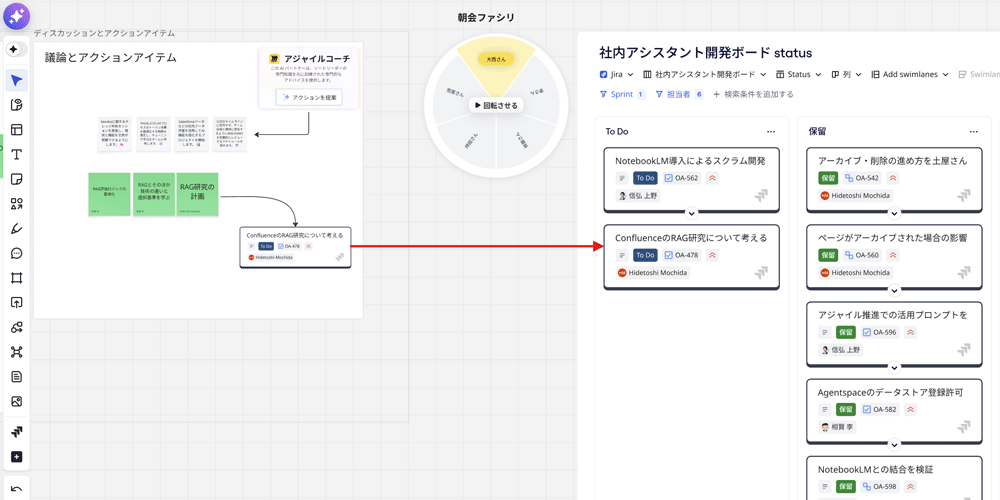Image resolution: width=1000 pixels, height=500 pixels.
Task: Click the Jira logo on NotebookLM導入 card
Action: tap(761, 196)
